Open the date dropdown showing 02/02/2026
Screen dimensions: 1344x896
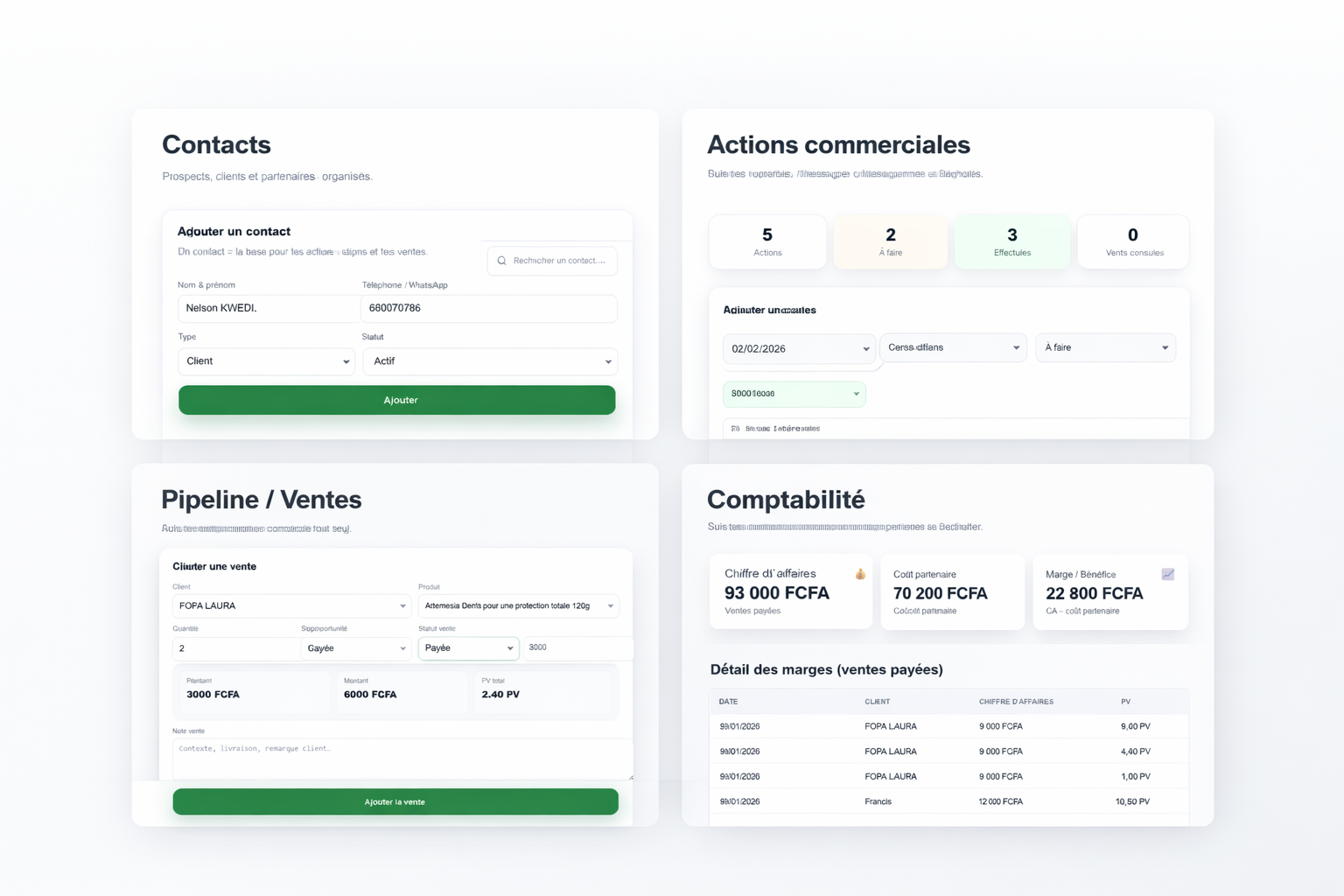coord(798,348)
